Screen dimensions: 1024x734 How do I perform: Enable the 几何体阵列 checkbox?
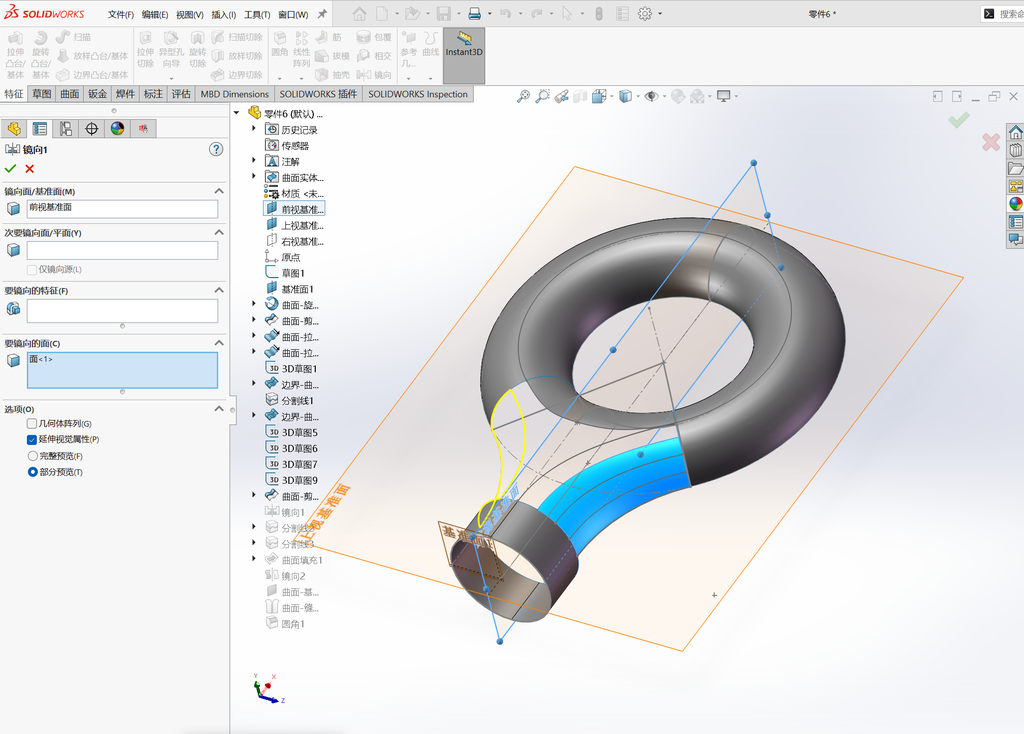point(31,424)
